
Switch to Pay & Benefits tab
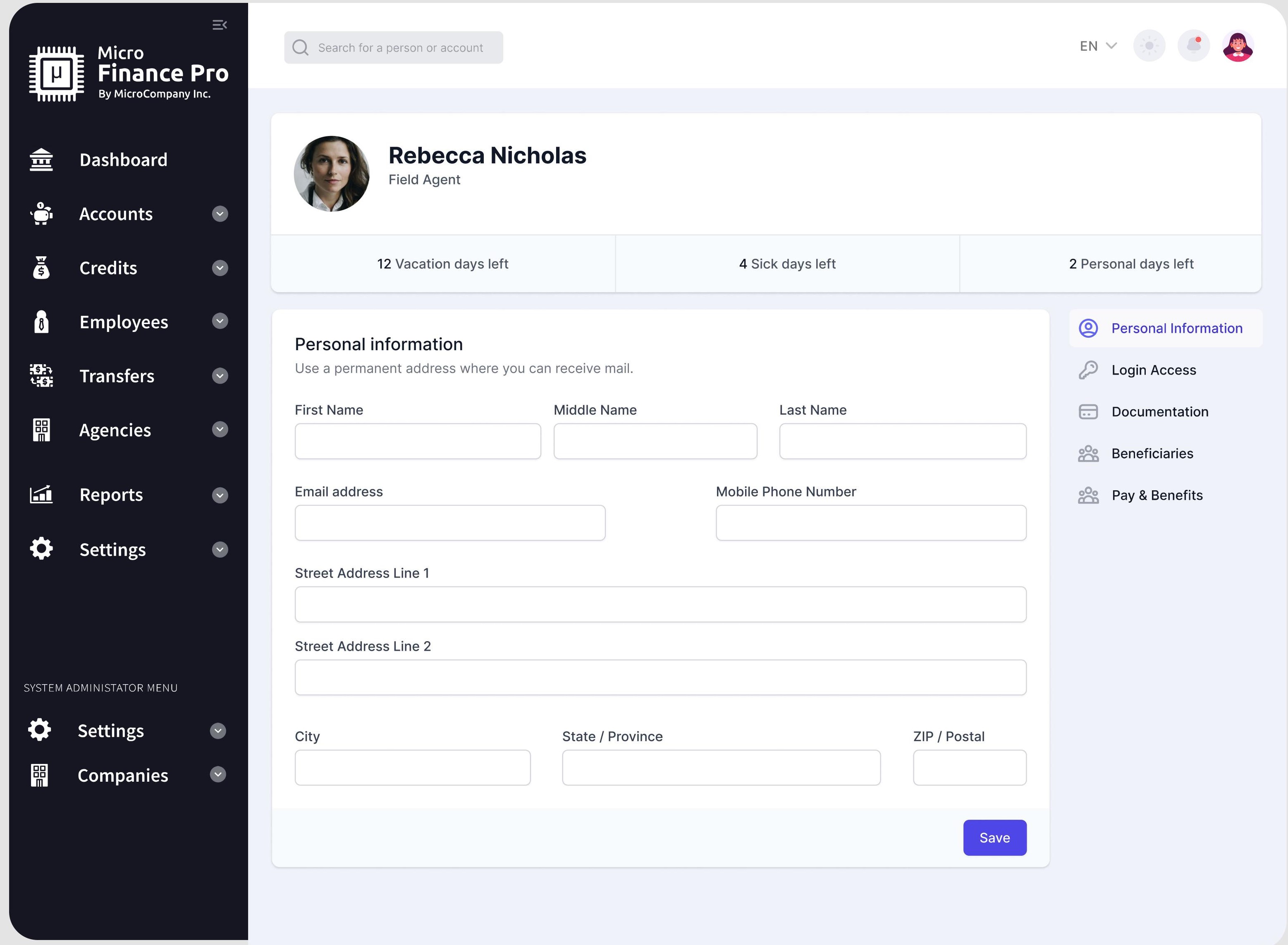pyautogui.click(x=1157, y=495)
